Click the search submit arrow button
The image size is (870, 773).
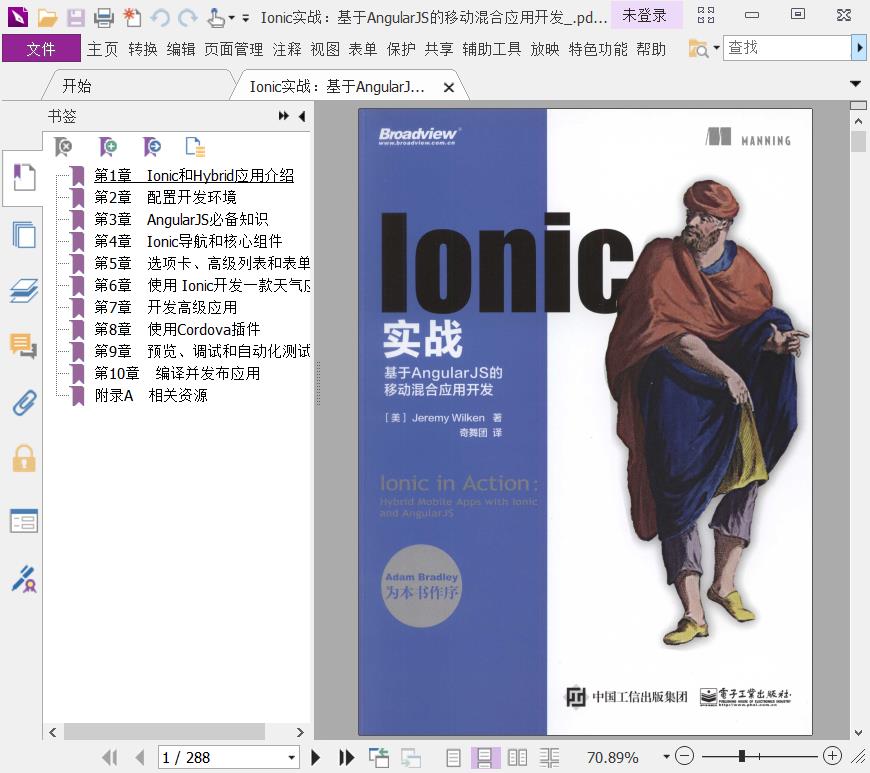click(x=859, y=48)
